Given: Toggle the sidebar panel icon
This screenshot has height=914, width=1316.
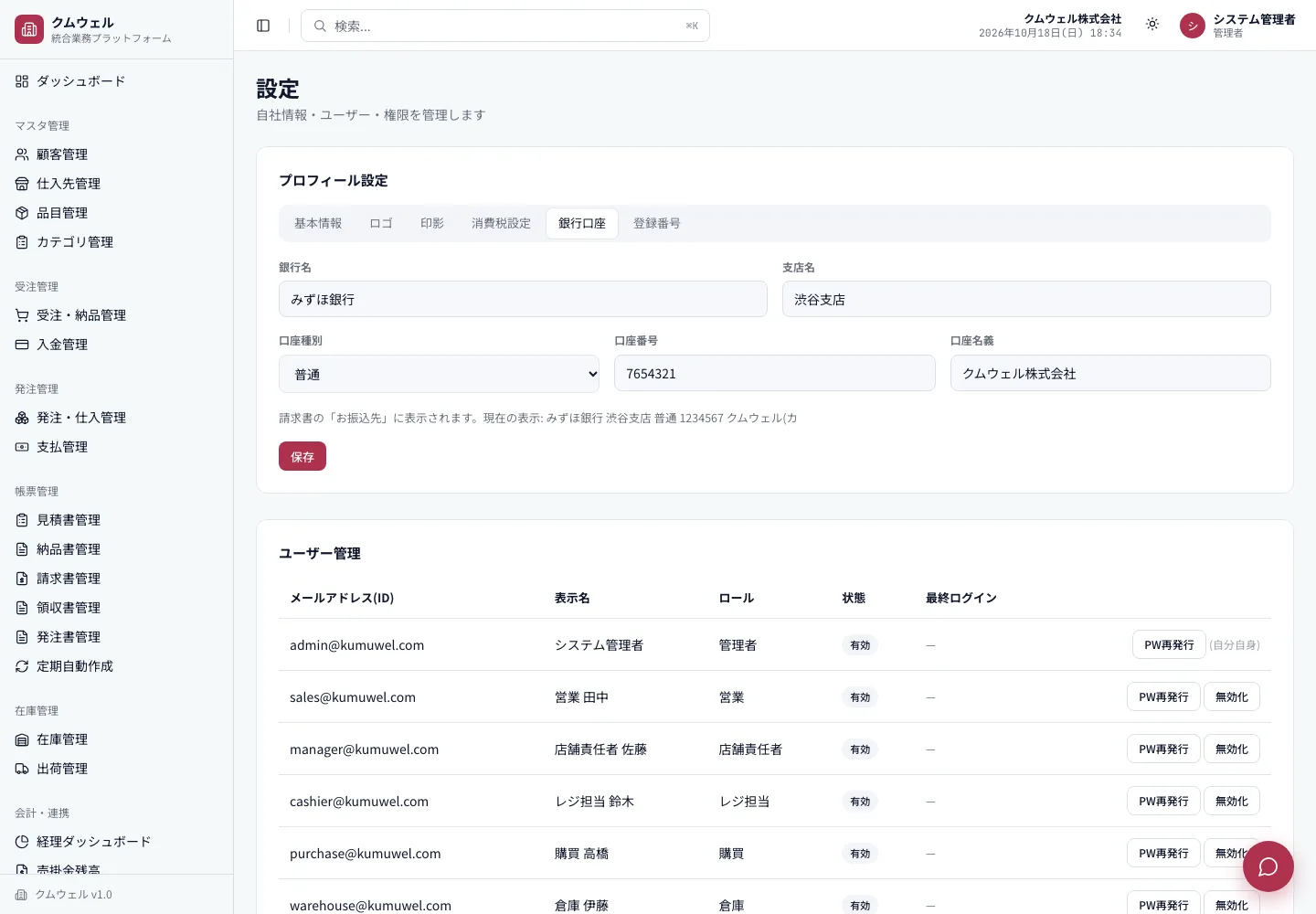Looking at the screenshot, I should point(263,26).
